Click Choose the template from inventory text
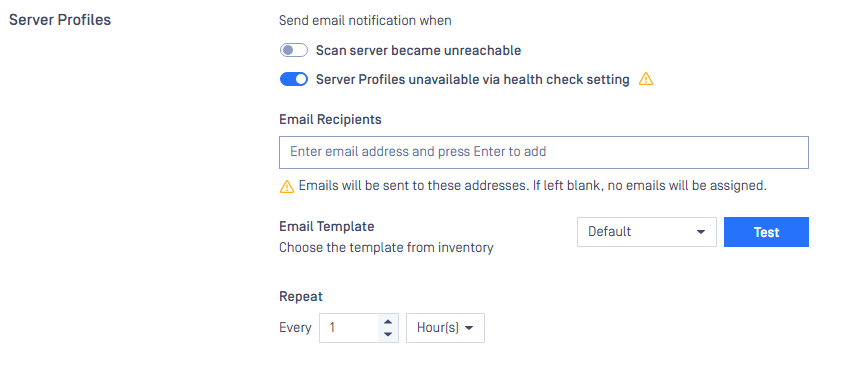The height and width of the screenshot is (382, 843). point(386,248)
